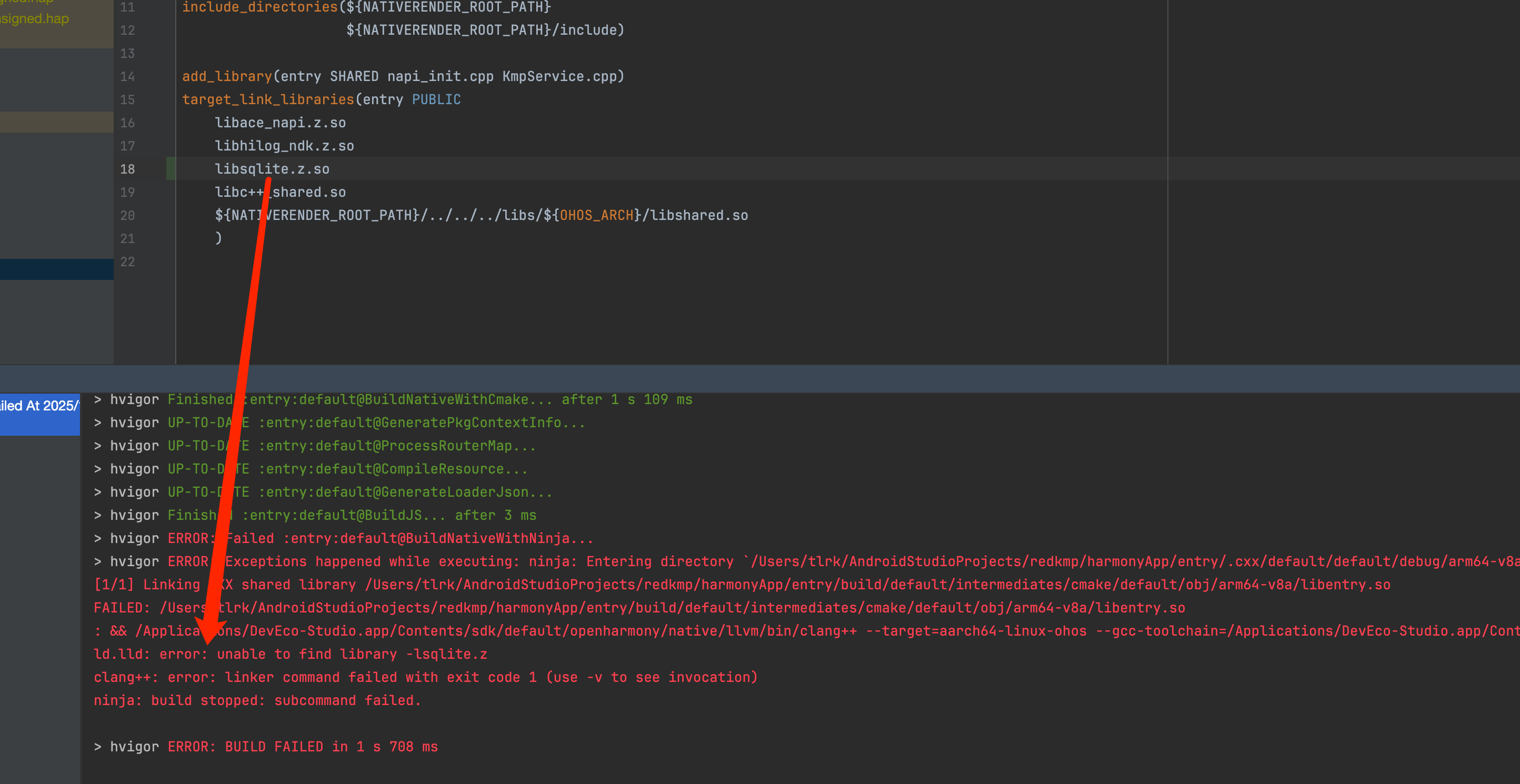The height and width of the screenshot is (784, 1520).
Task: Click the CompileResource UP-TO-DATE log line
Action: click(311, 469)
